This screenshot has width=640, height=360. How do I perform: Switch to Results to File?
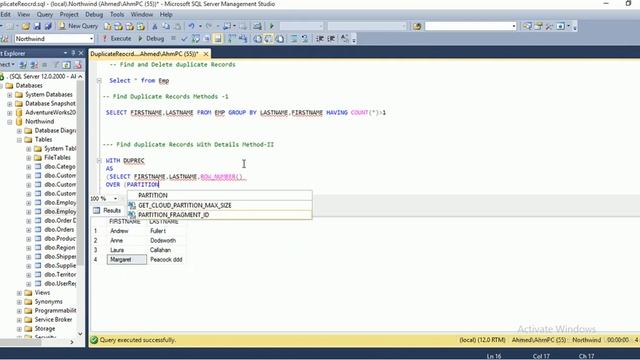point(280,39)
